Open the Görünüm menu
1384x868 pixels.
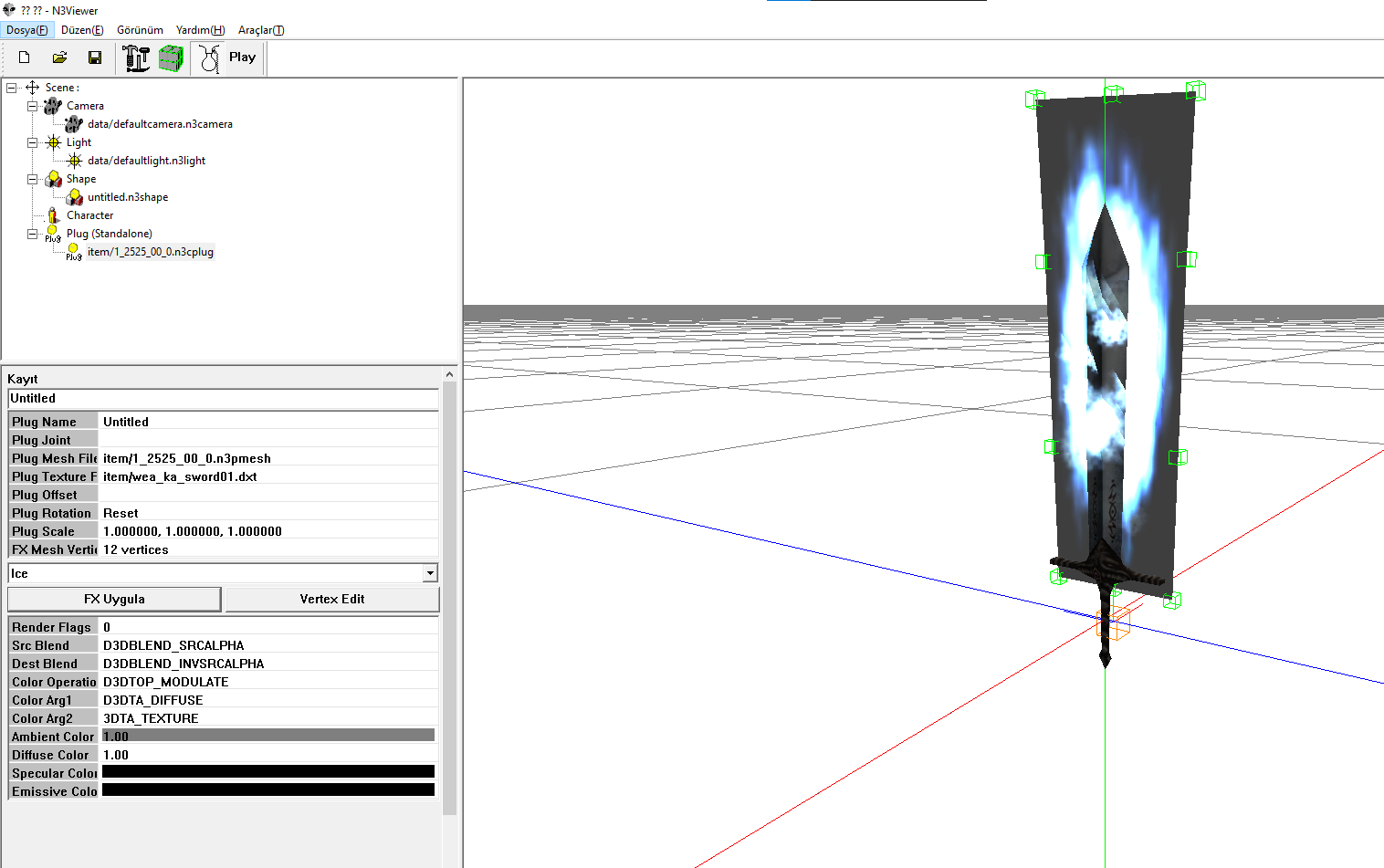pyautogui.click(x=140, y=30)
